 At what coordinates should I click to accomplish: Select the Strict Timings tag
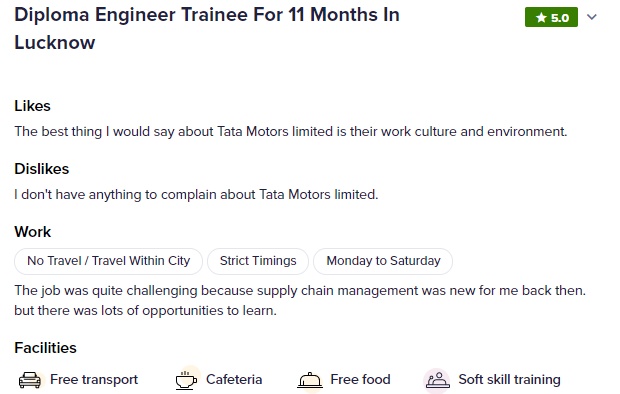(x=258, y=261)
